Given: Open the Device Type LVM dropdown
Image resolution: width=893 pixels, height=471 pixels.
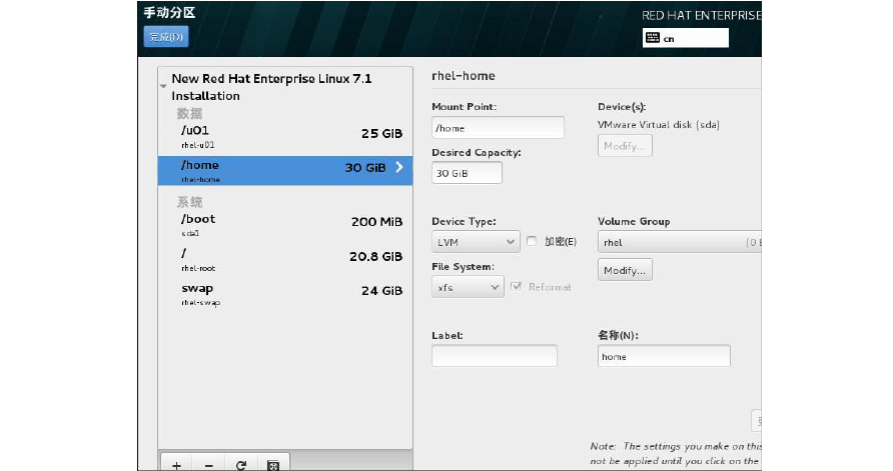Looking at the screenshot, I should [x=476, y=242].
